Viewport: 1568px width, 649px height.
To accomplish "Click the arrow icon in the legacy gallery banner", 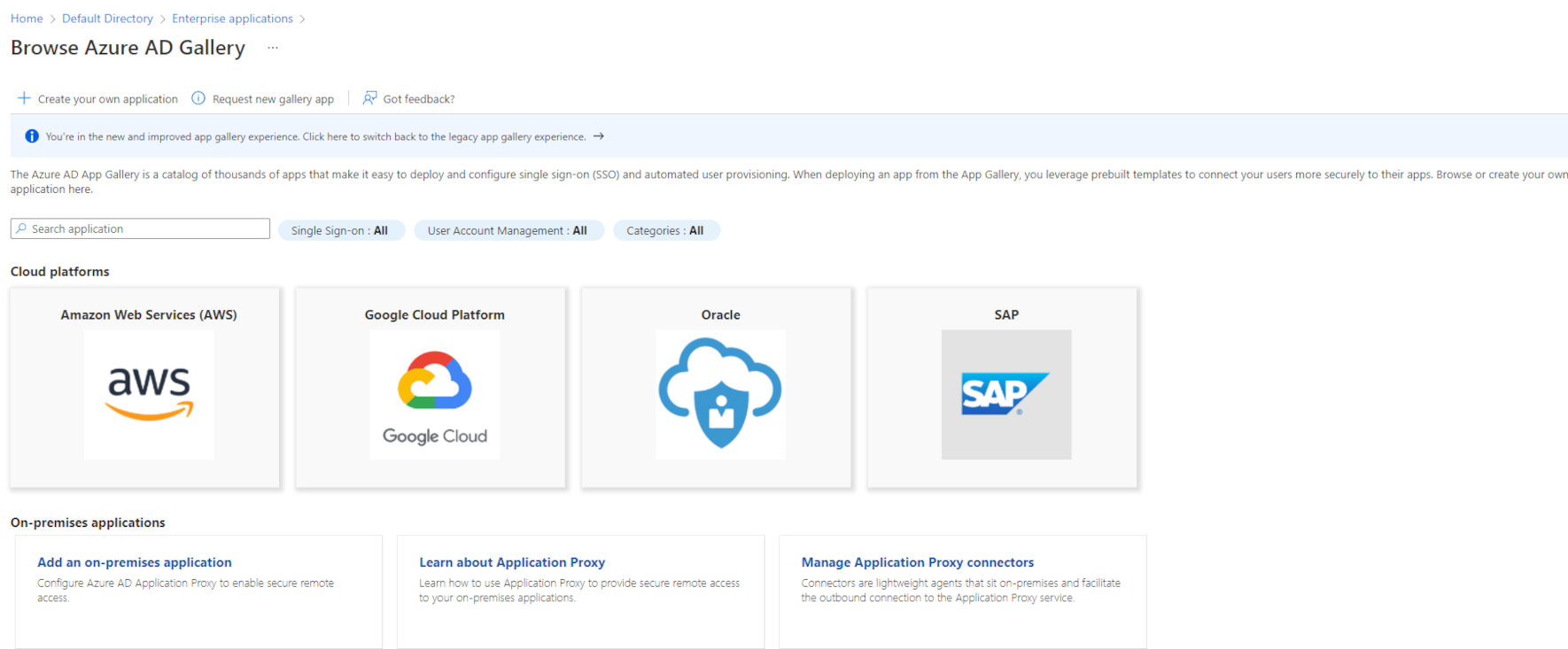I will click(x=599, y=136).
